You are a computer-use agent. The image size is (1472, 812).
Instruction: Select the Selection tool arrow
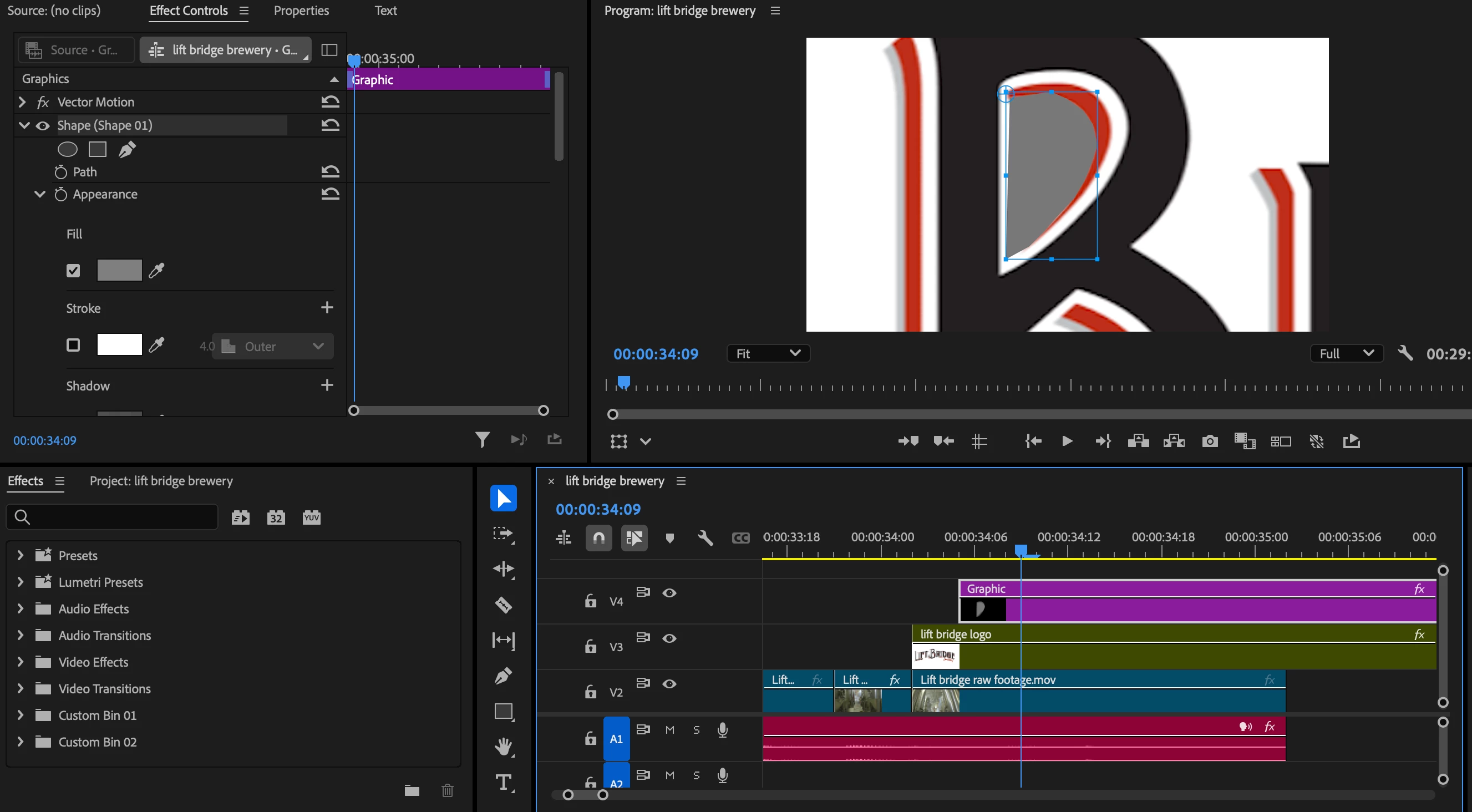click(x=504, y=498)
